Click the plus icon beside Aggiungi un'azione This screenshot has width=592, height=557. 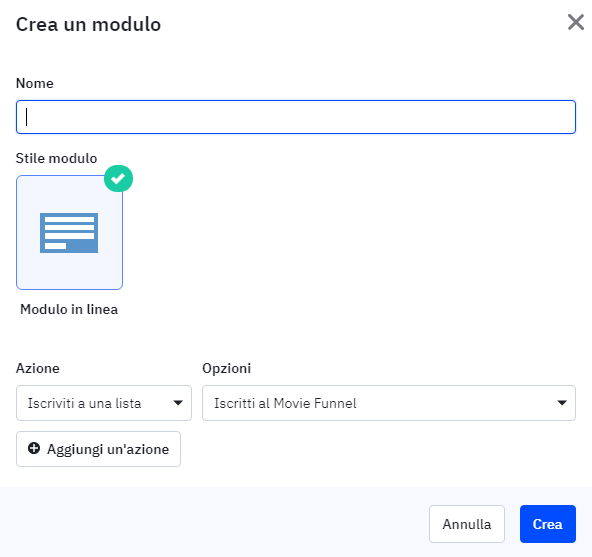point(34,448)
